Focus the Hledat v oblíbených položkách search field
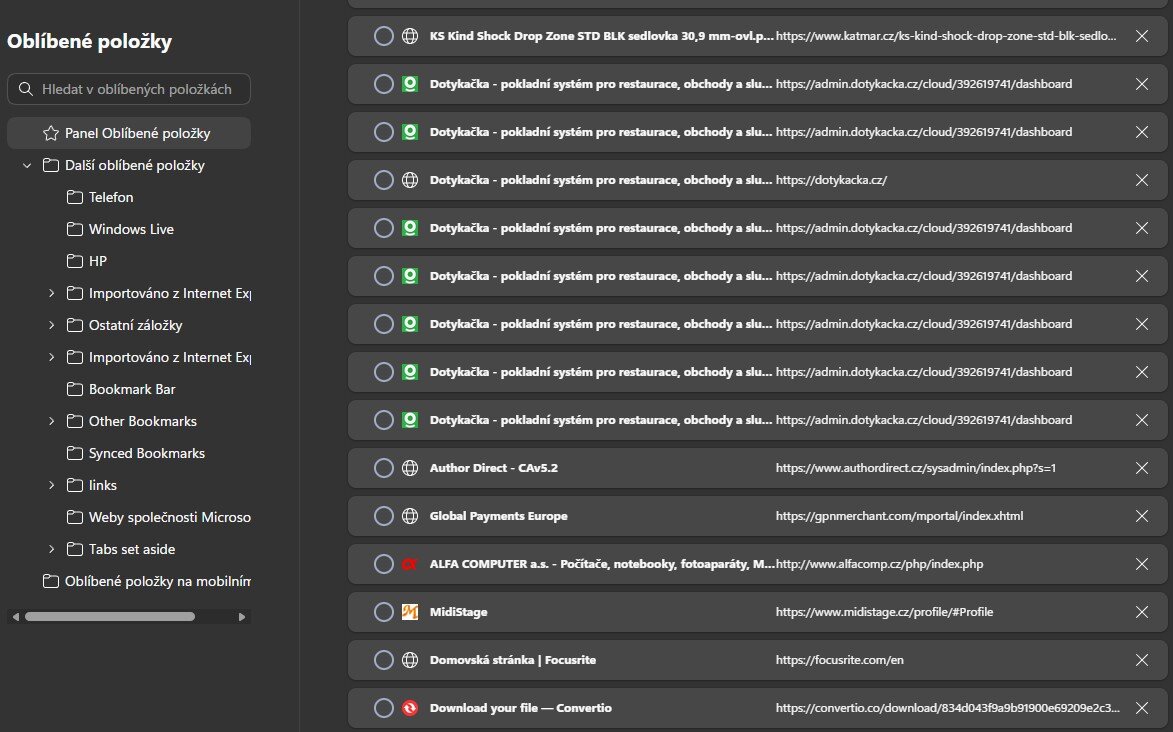This screenshot has width=1173, height=732. click(x=129, y=89)
